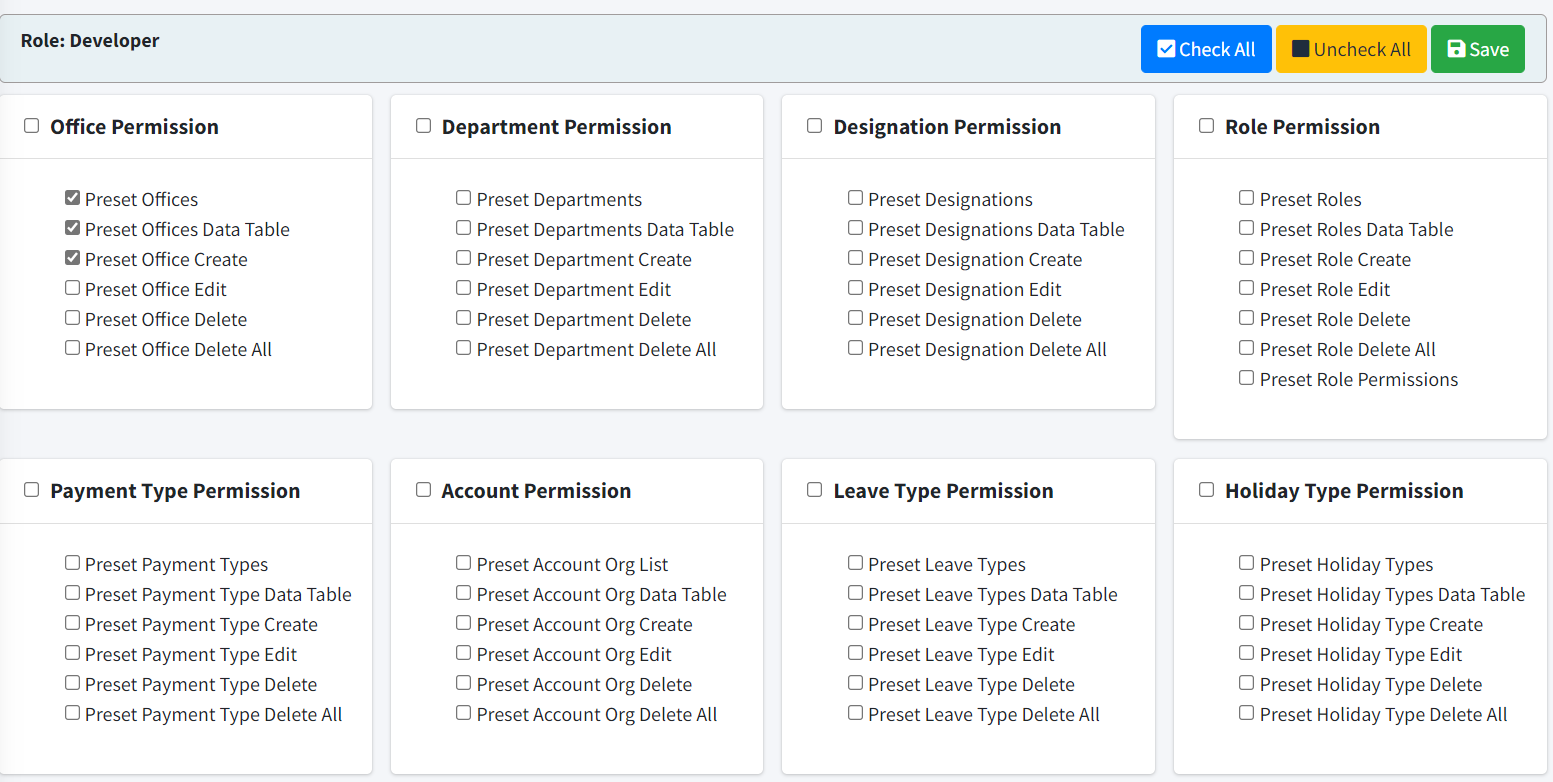Viewport: 1553px width, 782px height.
Task: Check Preset Role Permissions option
Action: pos(1246,378)
